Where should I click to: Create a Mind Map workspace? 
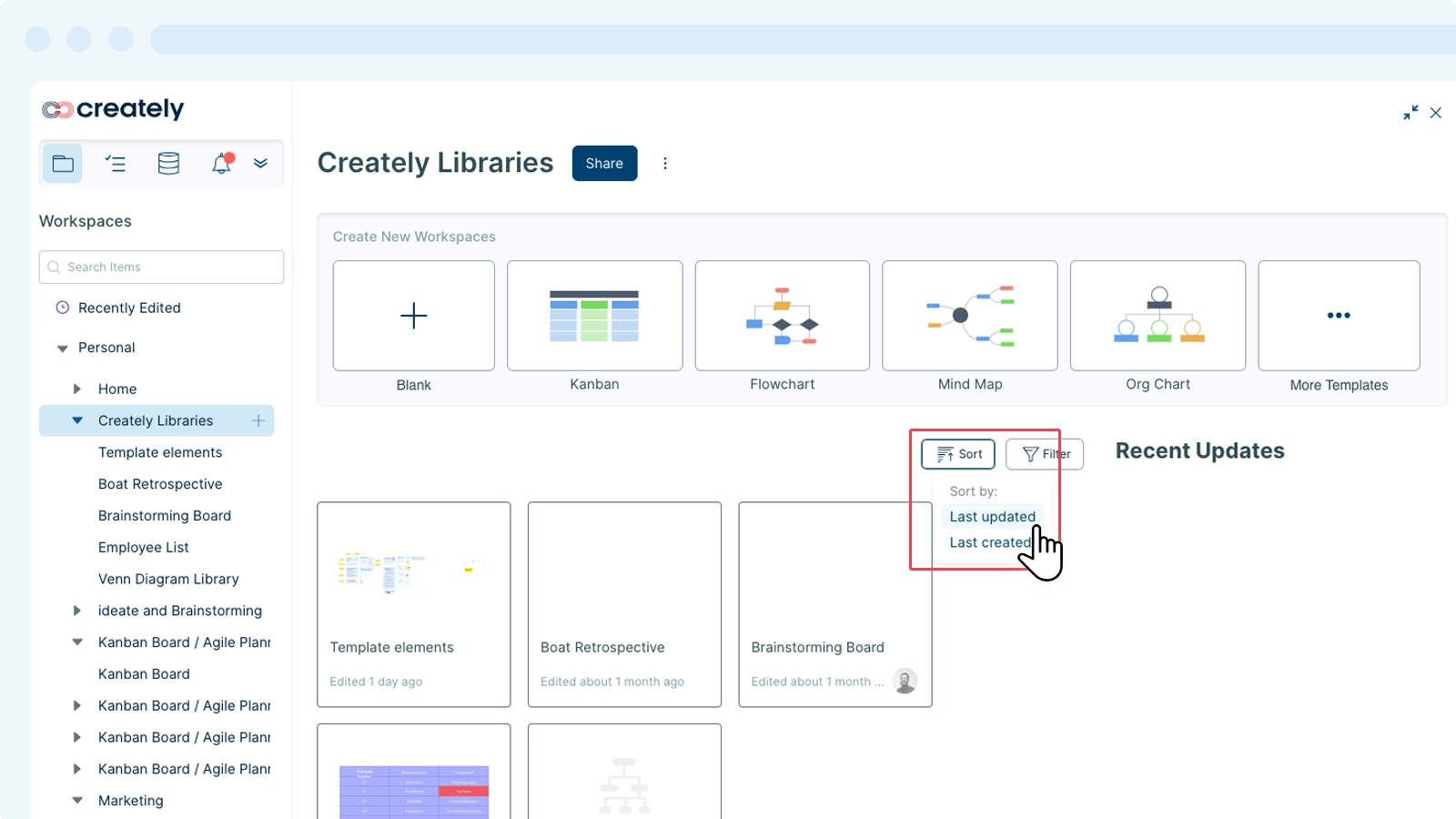(970, 316)
